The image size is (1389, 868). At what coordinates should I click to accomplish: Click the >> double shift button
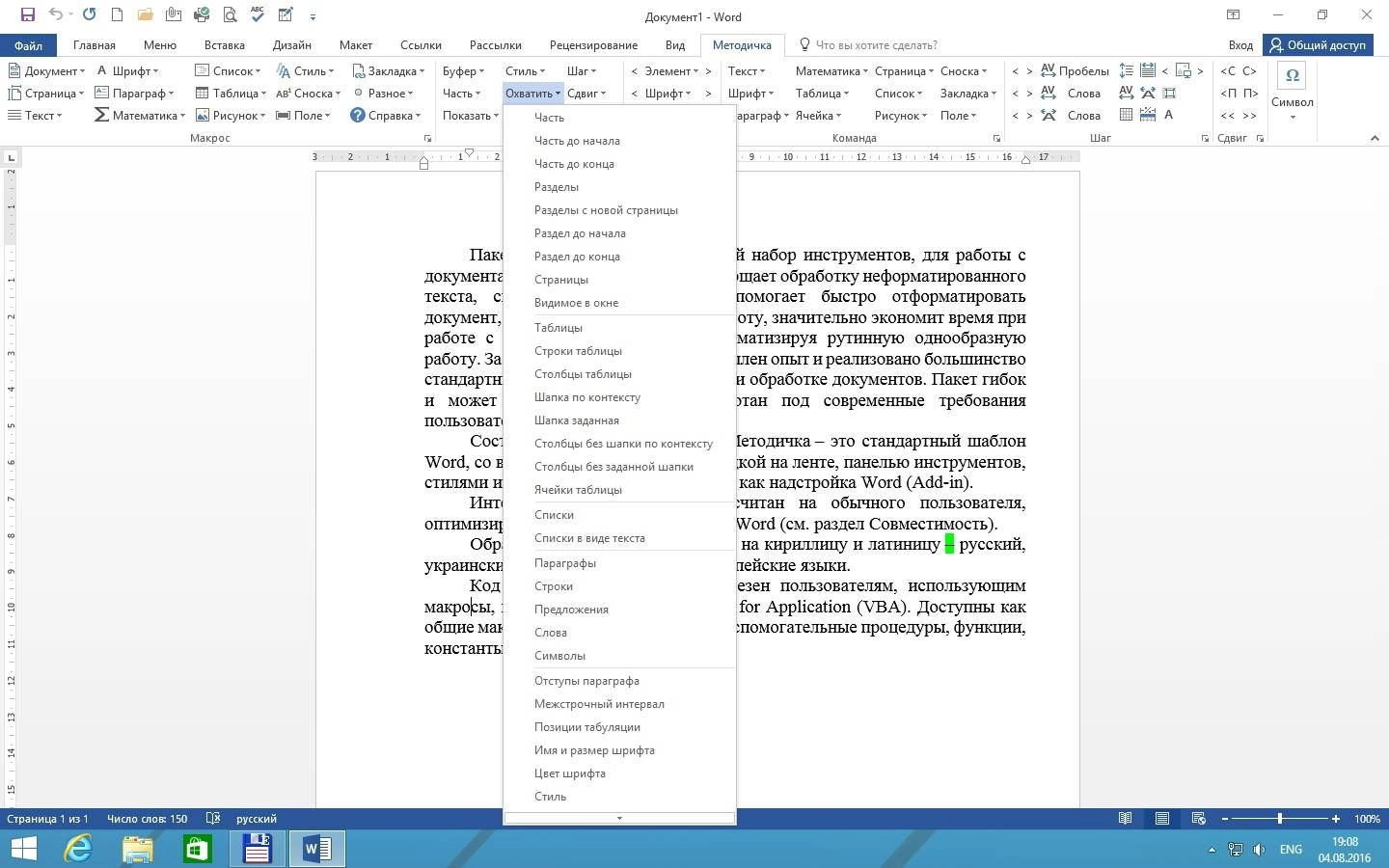coord(1250,115)
